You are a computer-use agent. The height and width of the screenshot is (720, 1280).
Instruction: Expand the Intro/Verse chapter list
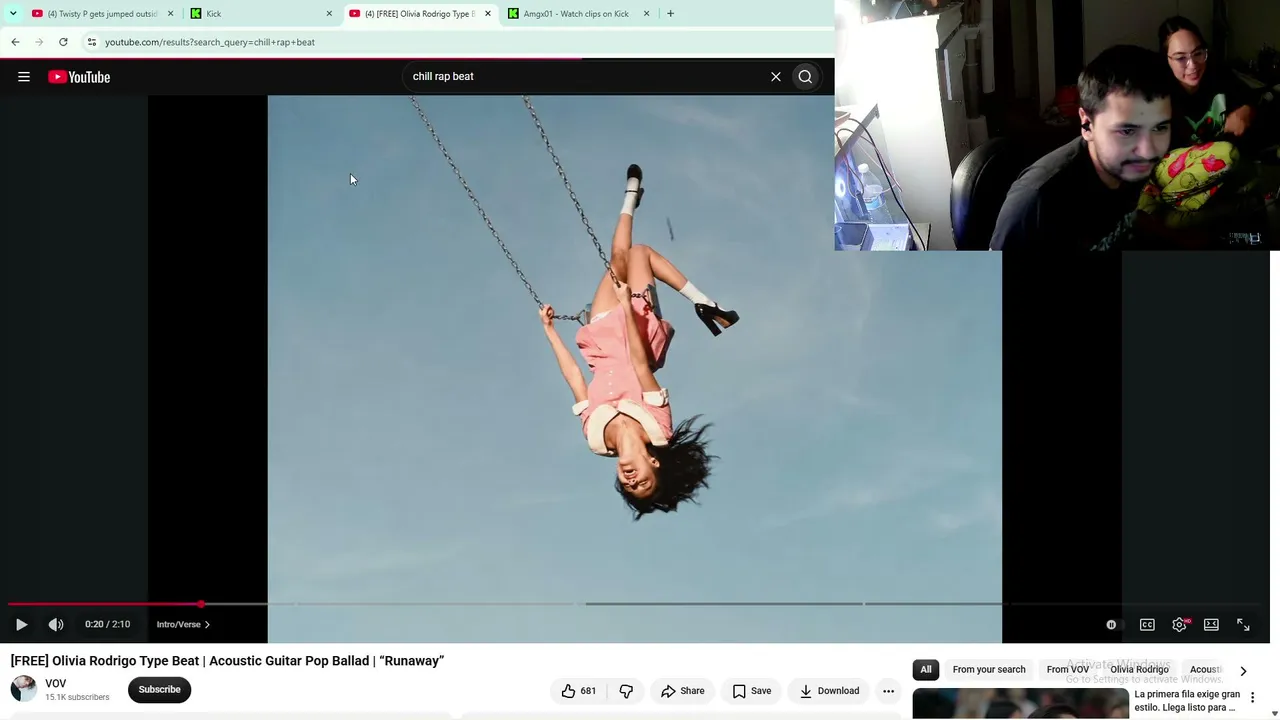tap(183, 624)
